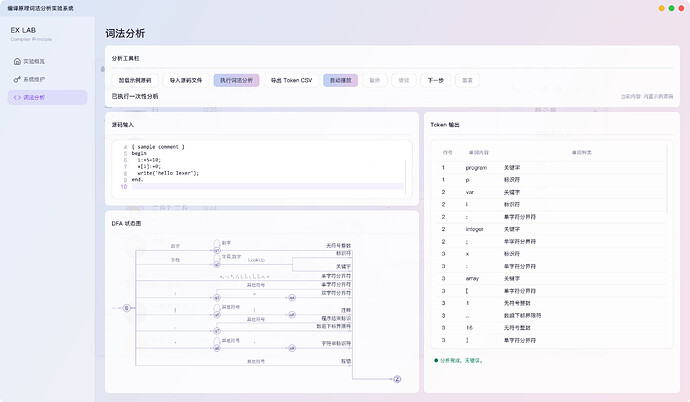Screen dimensions: 690x402
Task: Select the "program" token row
Action: pyautogui.click(x=552, y=168)
